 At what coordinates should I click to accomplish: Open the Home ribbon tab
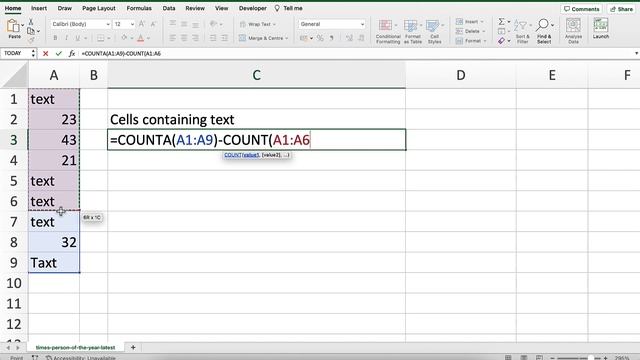click(13, 8)
